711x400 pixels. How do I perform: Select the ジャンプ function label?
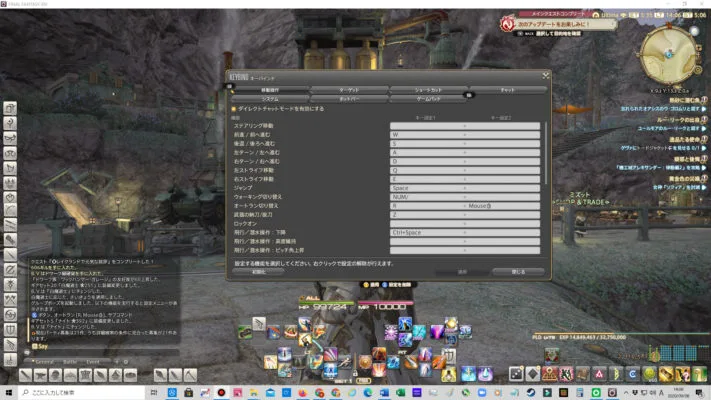point(243,188)
